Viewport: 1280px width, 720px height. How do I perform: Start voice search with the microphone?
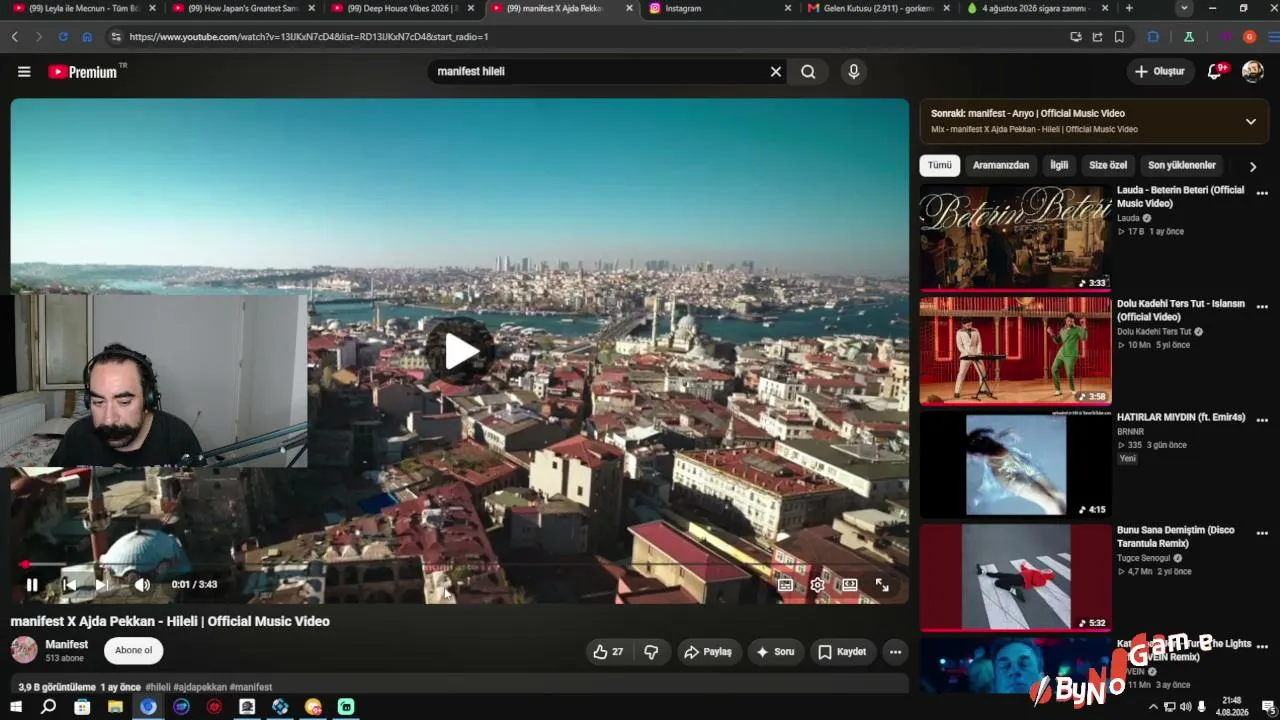853,72
